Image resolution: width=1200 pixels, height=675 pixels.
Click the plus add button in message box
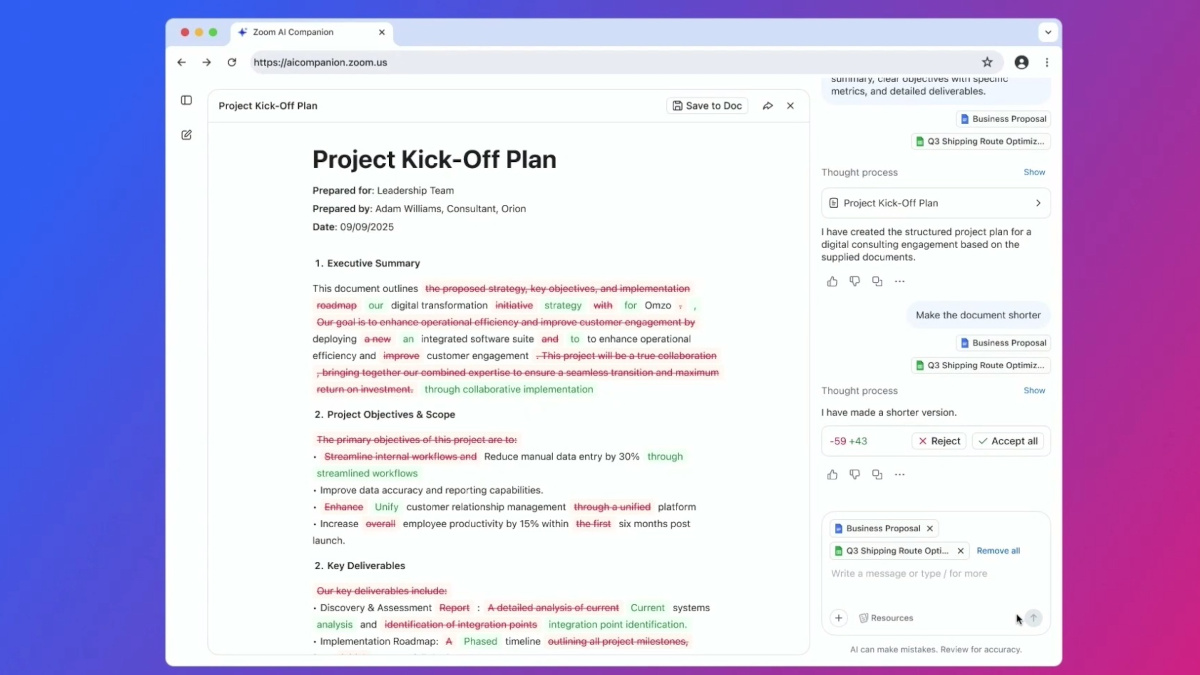839,618
